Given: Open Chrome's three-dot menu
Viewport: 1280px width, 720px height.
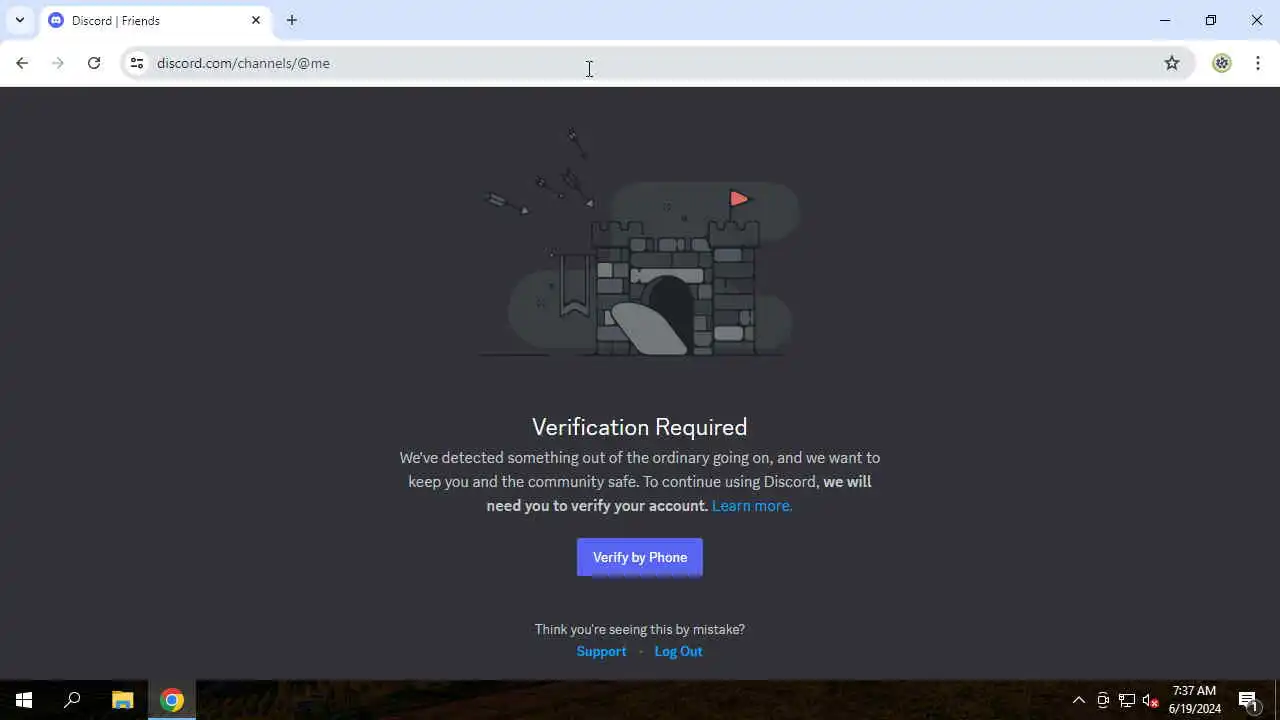Looking at the screenshot, I should click(x=1258, y=63).
